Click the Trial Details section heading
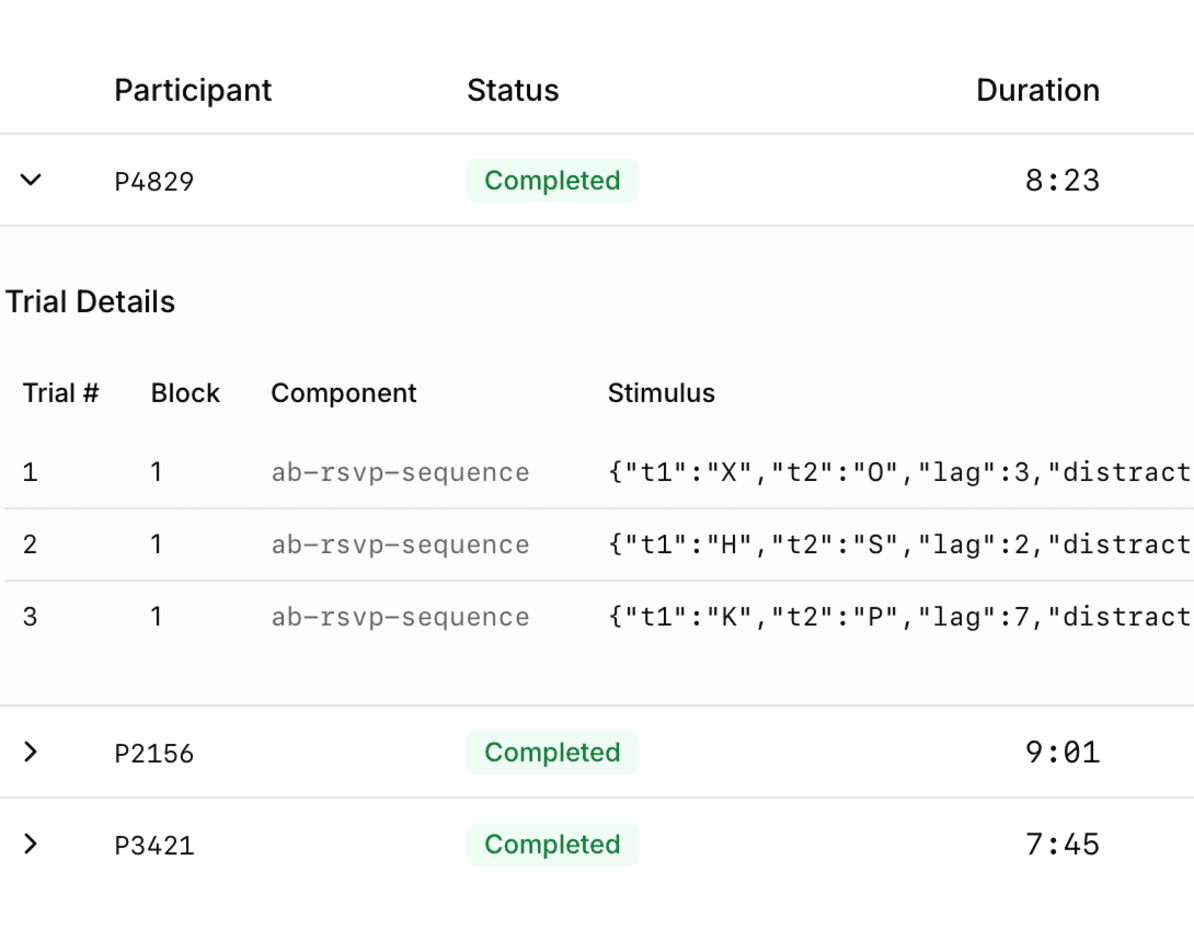 pyautogui.click(x=91, y=301)
